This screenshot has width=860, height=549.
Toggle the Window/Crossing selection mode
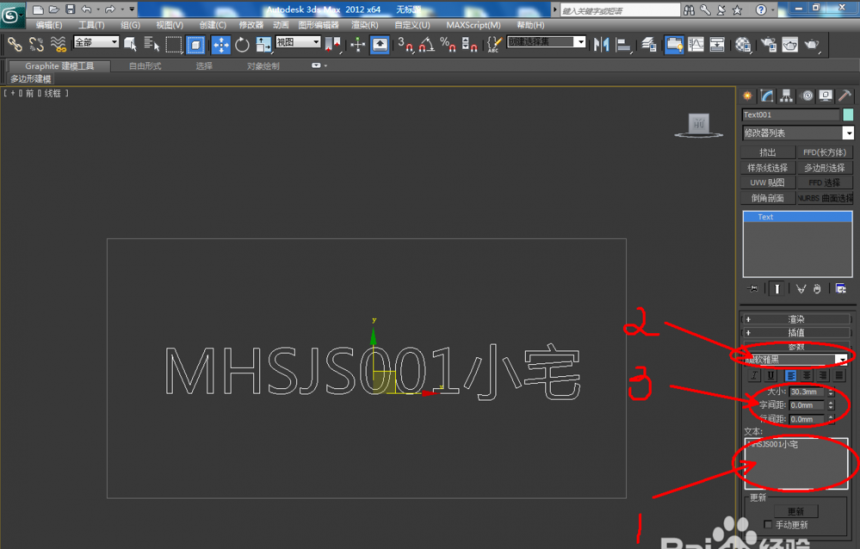[x=196, y=44]
